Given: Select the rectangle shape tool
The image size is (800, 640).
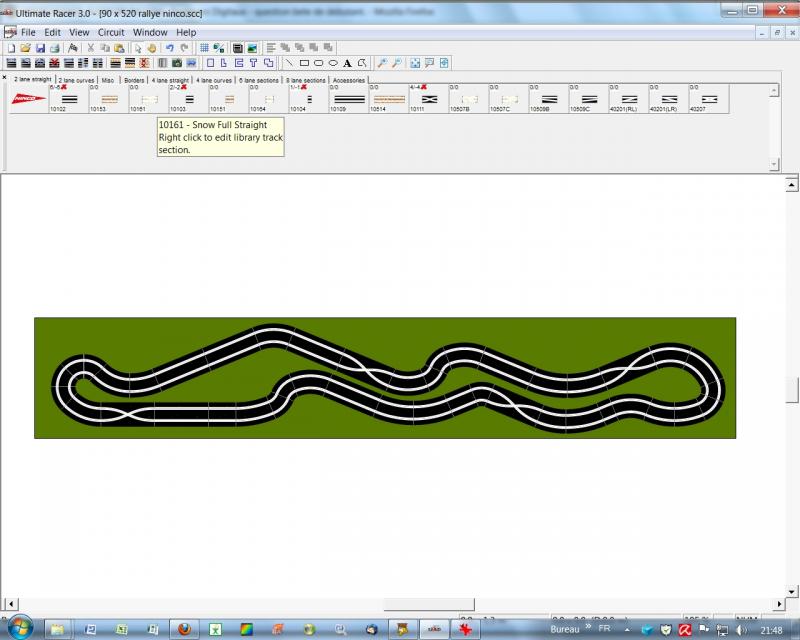Looking at the screenshot, I should [304, 63].
